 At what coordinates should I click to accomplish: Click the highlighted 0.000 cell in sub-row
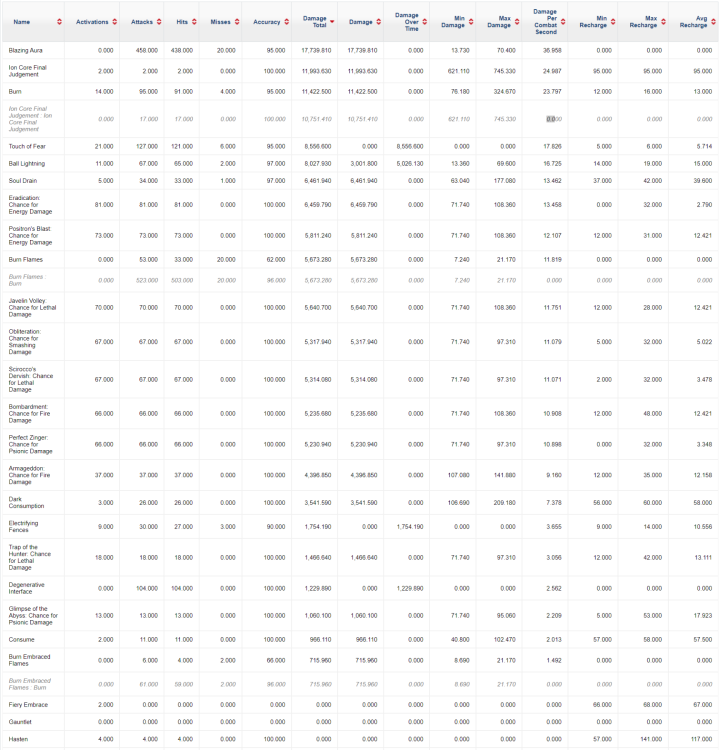coord(551,118)
